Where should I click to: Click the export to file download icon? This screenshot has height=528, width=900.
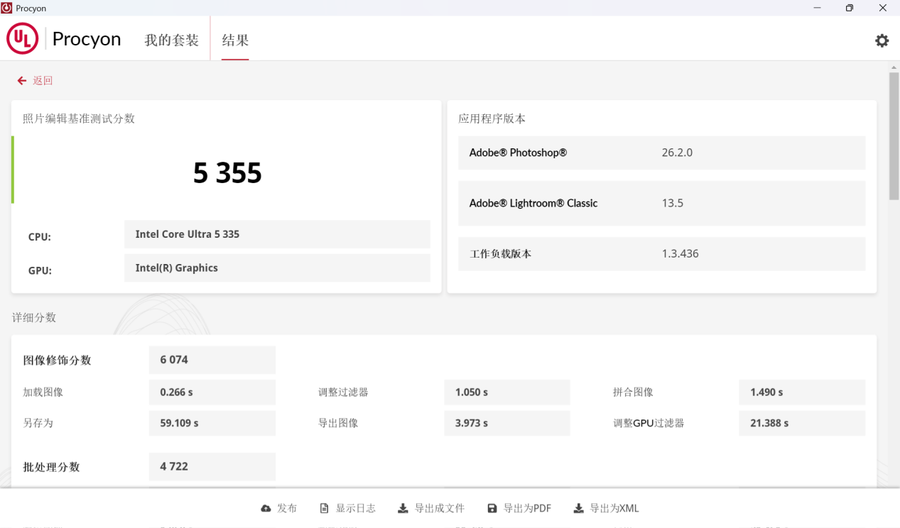point(403,508)
